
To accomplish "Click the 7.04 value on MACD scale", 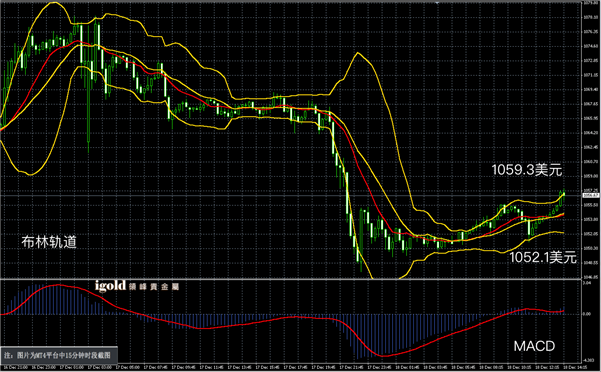I will [x=586, y=283].
